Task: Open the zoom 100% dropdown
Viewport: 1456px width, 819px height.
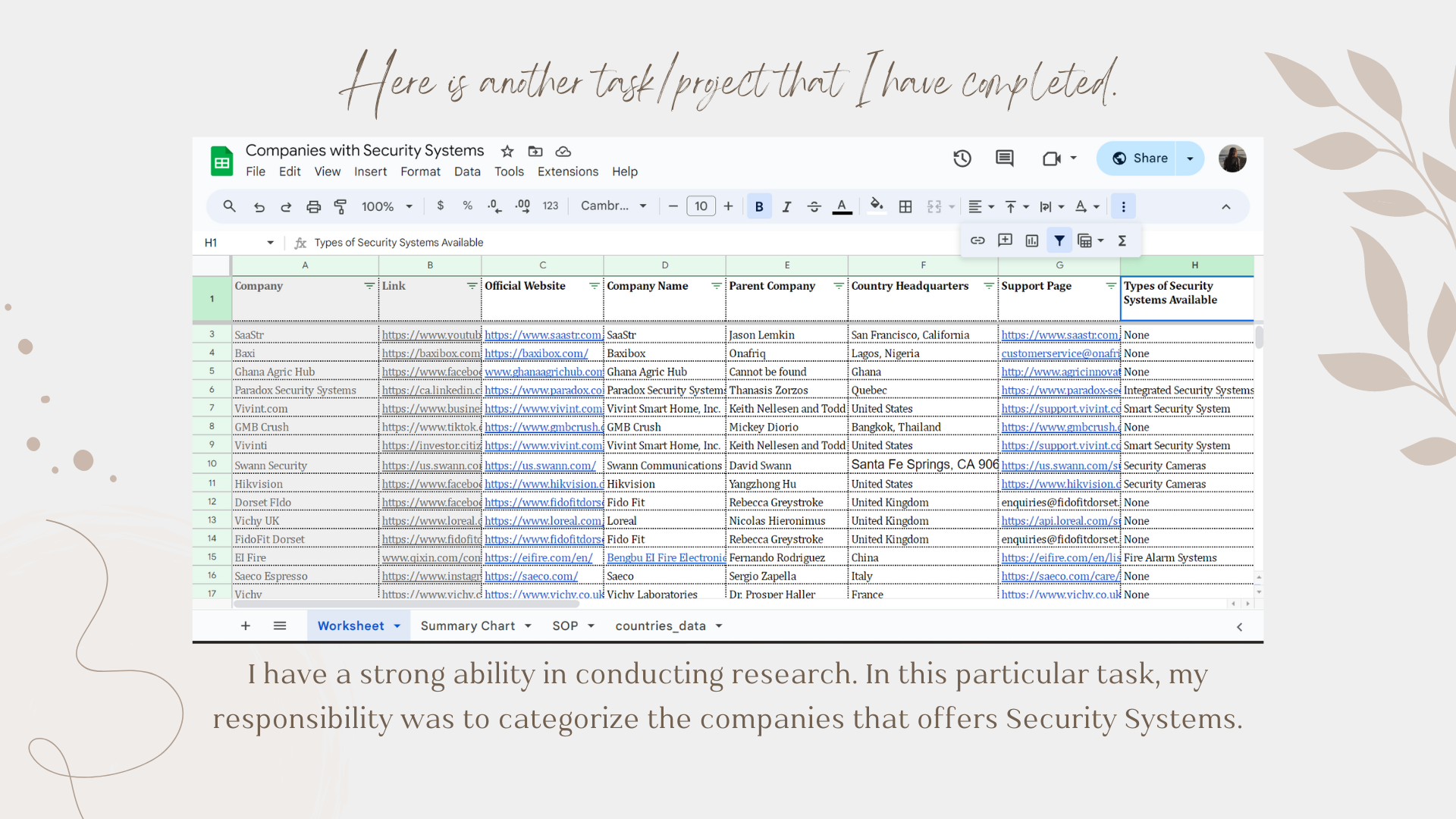Action: 387,206
